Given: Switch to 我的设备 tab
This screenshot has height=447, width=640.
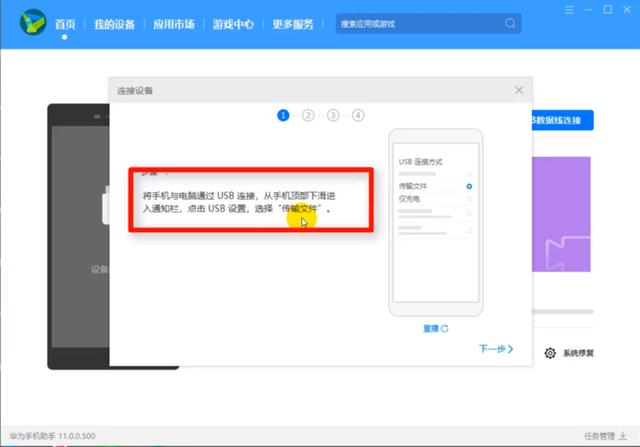Looking at the screenshot, I should tap(114, 24).
